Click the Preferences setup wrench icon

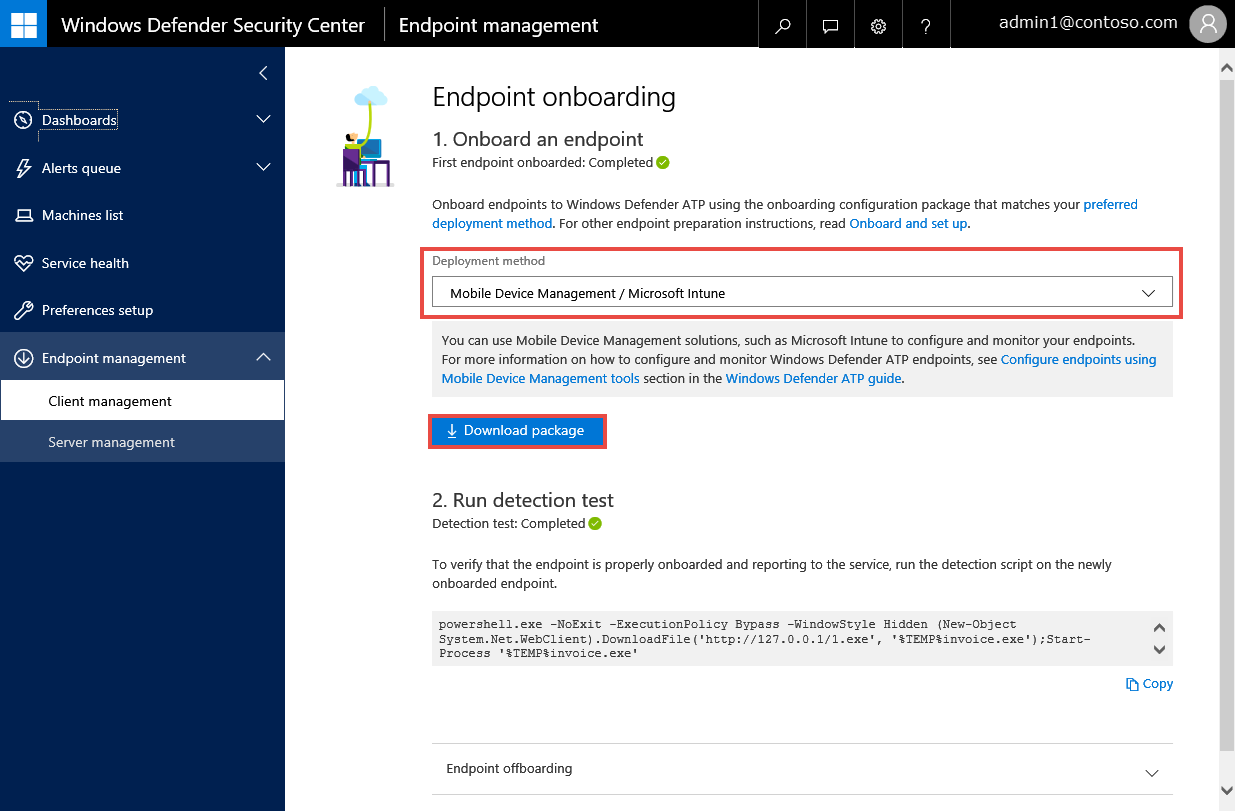24,311
